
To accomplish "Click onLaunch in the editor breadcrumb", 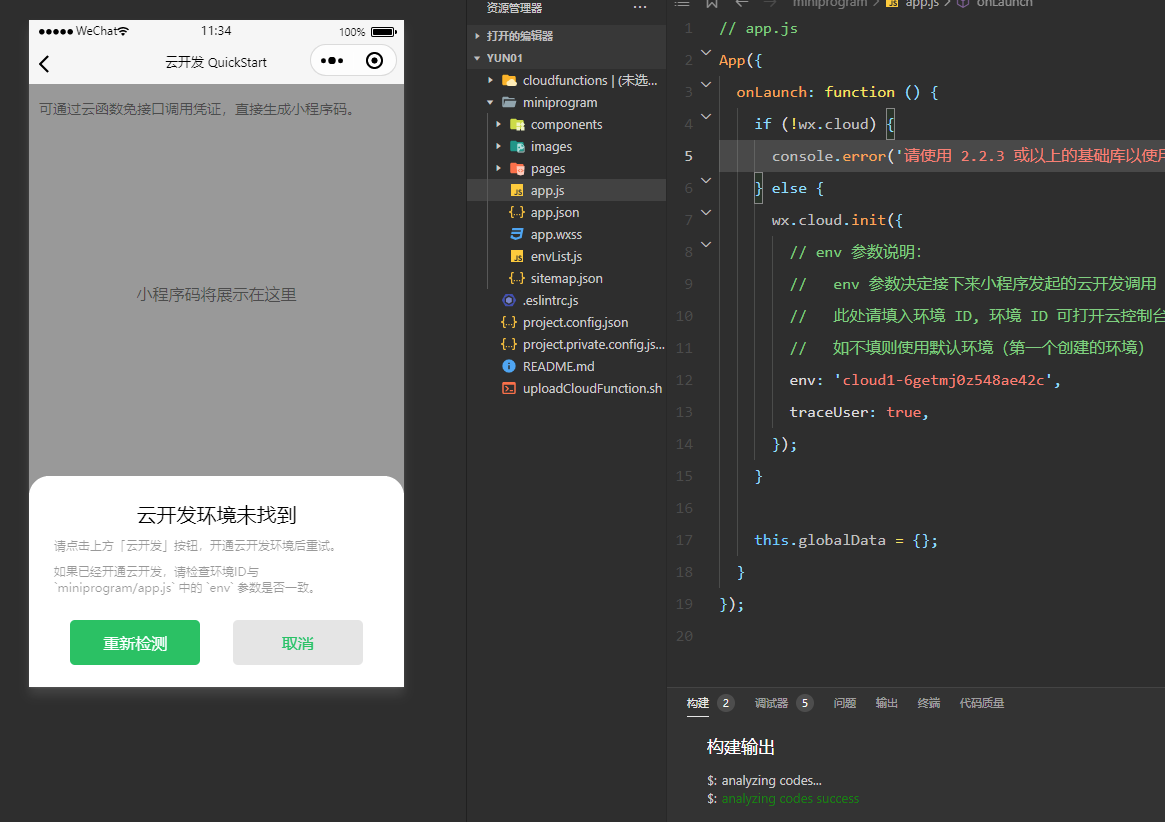I will (1005, 4).
